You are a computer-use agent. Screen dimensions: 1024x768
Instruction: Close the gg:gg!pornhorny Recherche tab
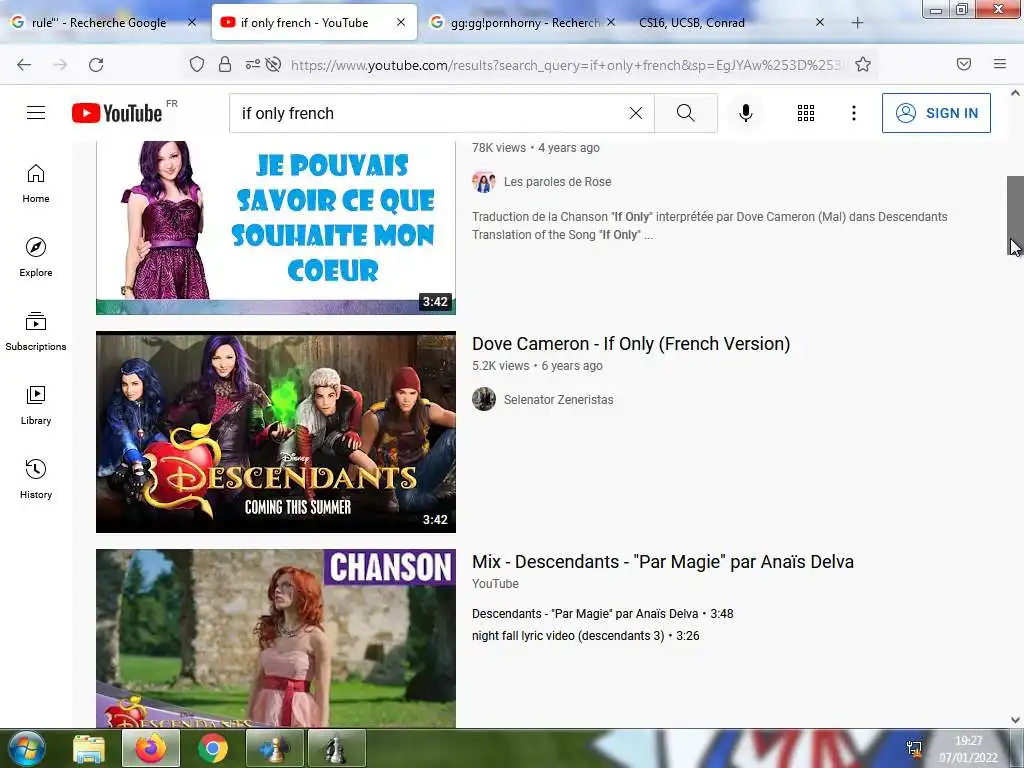[x=611, y=22]
